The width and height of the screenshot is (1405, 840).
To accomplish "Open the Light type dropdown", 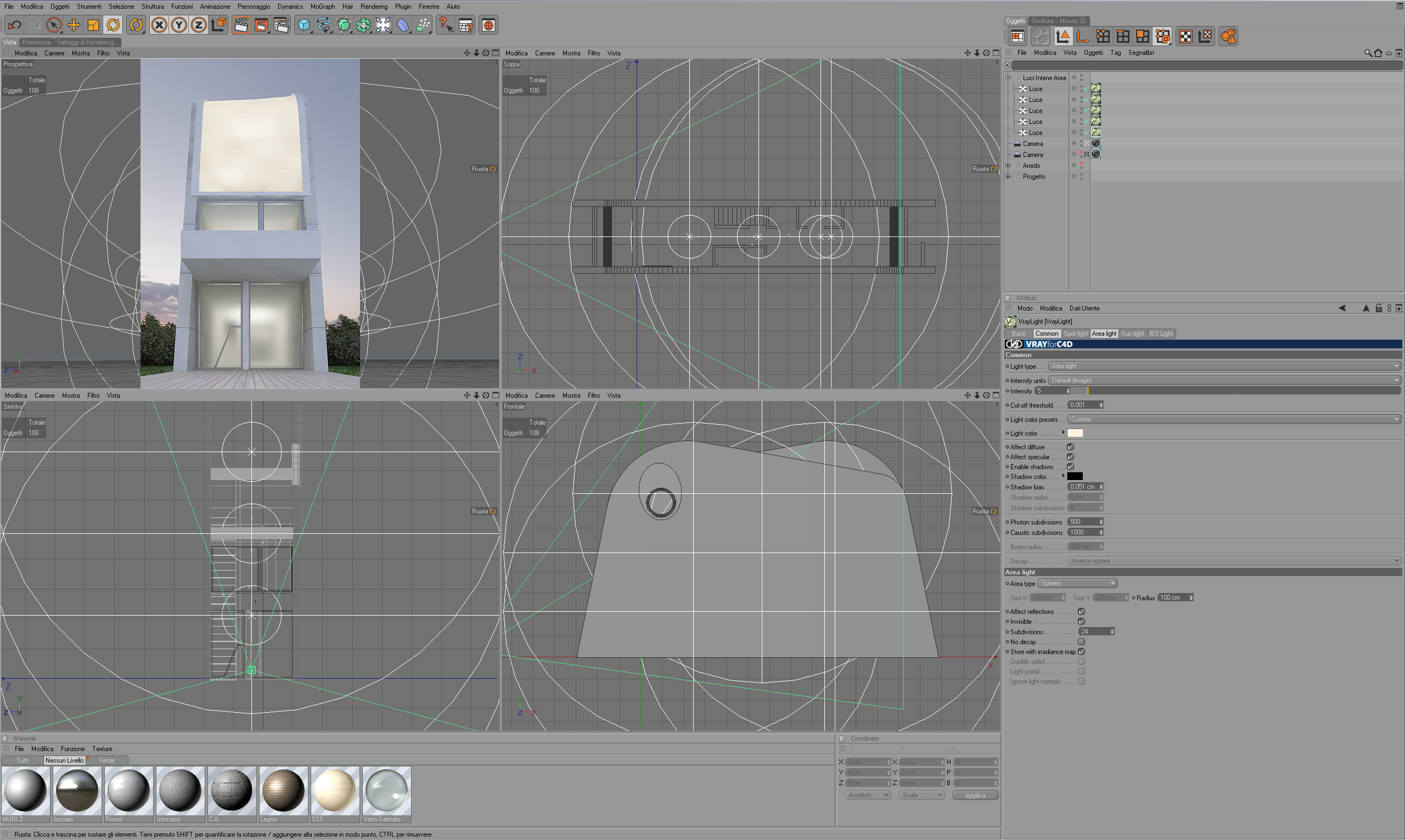I will click(x=1224, y=366).
